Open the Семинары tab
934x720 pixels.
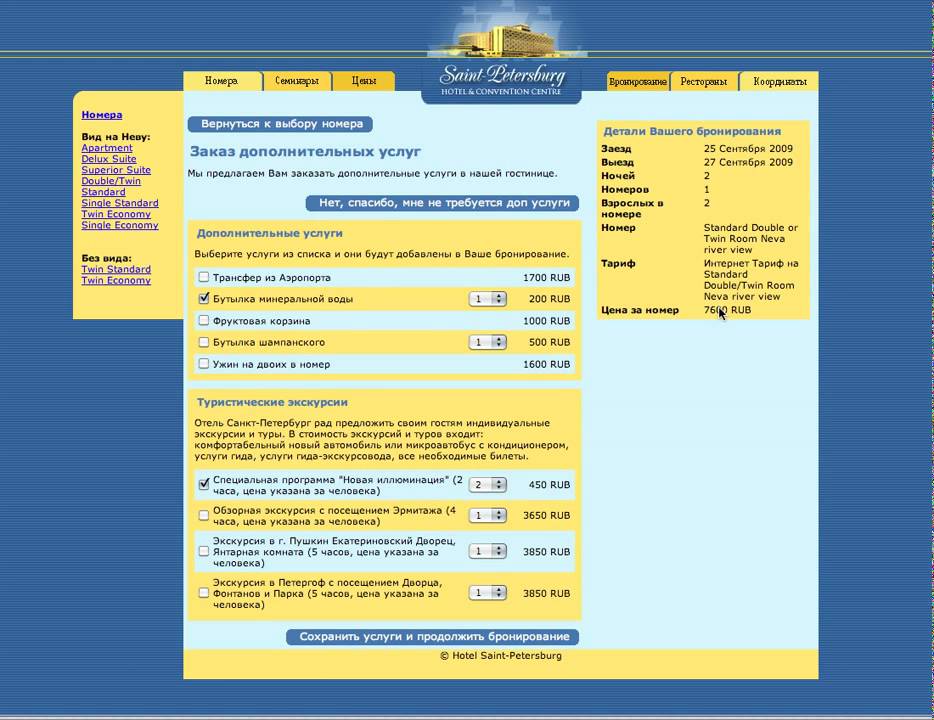tap(297, 81)
